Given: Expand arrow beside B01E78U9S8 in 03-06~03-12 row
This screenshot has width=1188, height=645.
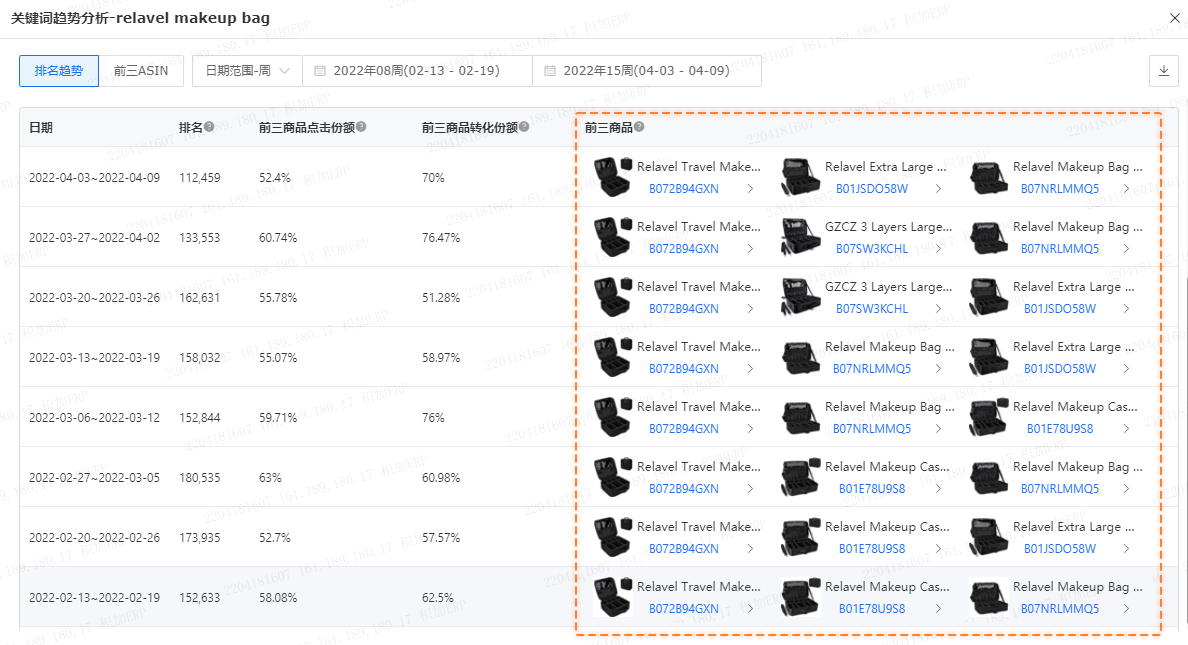Looking at the screenshot, I should [1126, 429].
